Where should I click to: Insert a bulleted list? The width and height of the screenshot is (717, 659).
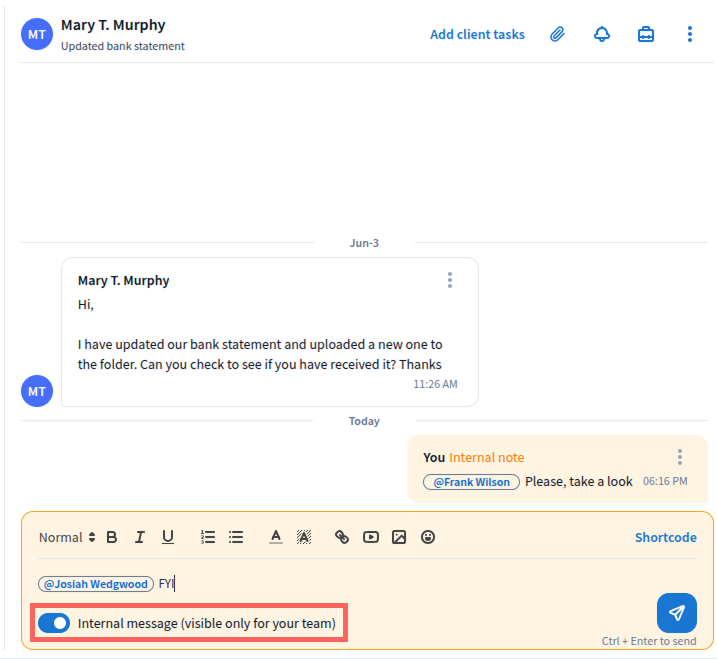tap(236, 537)
